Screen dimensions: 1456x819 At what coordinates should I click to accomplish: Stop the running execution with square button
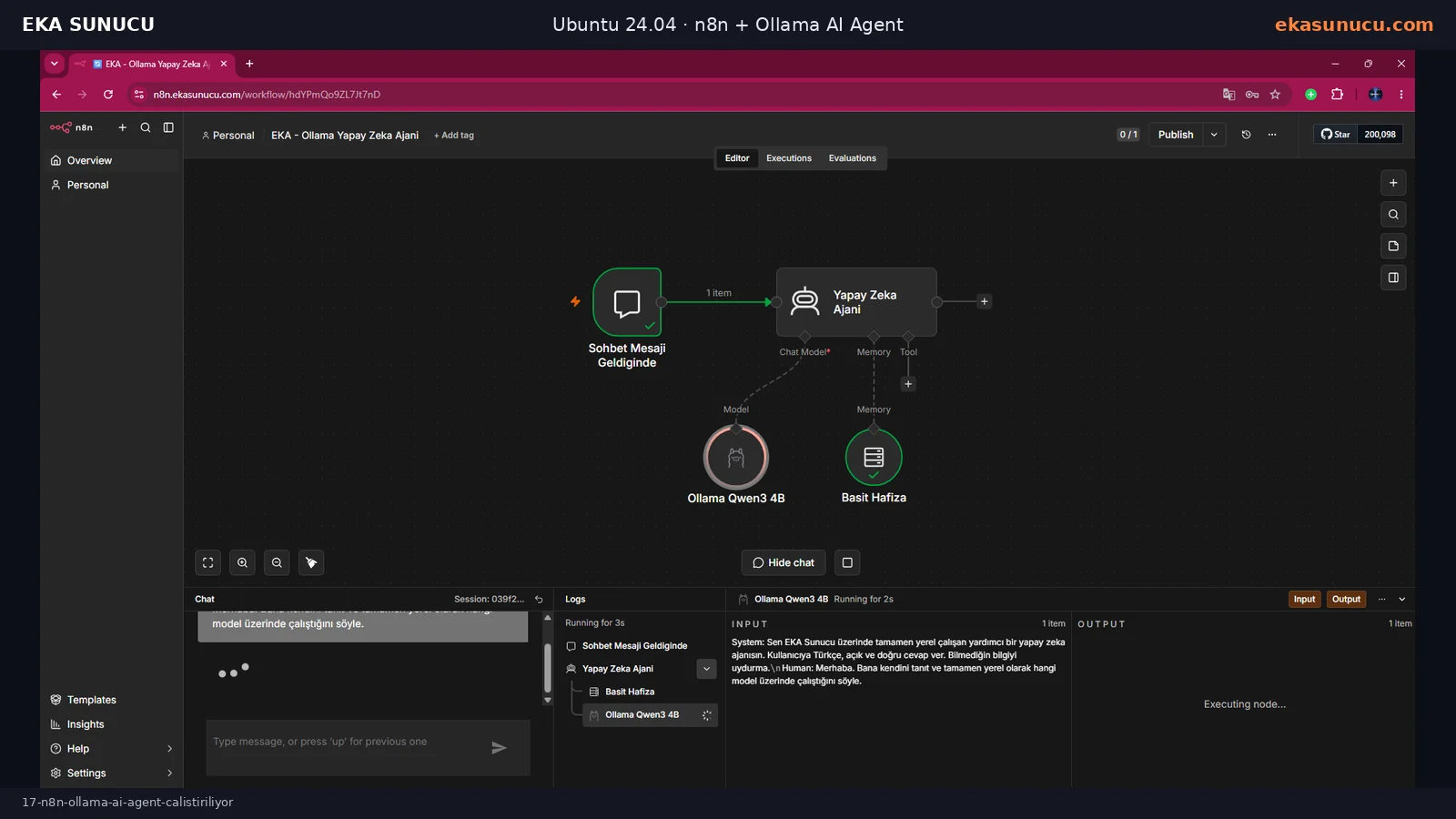click(x=847, y=562)
